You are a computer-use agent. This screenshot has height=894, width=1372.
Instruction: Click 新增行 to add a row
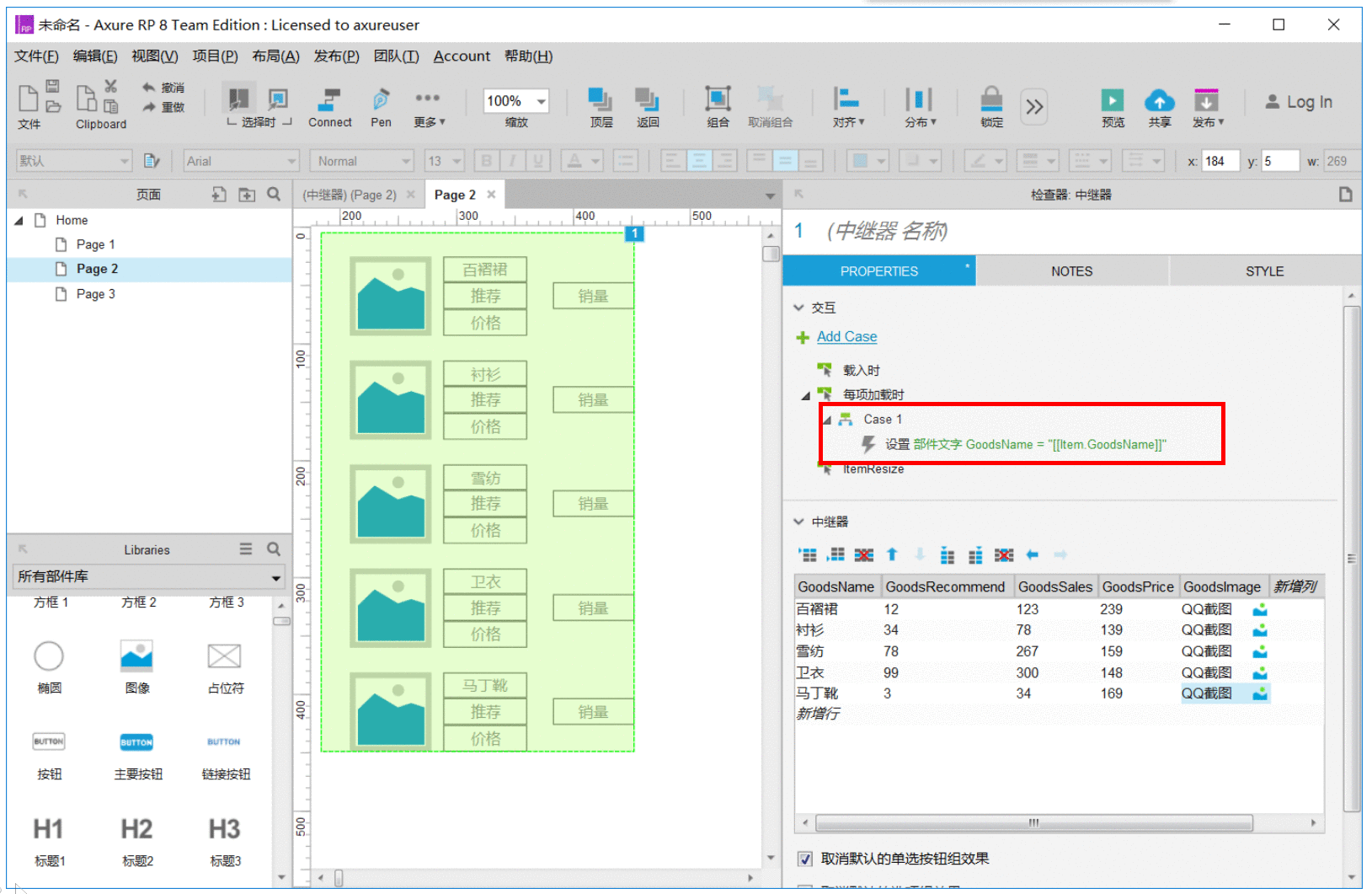point(818,714)
